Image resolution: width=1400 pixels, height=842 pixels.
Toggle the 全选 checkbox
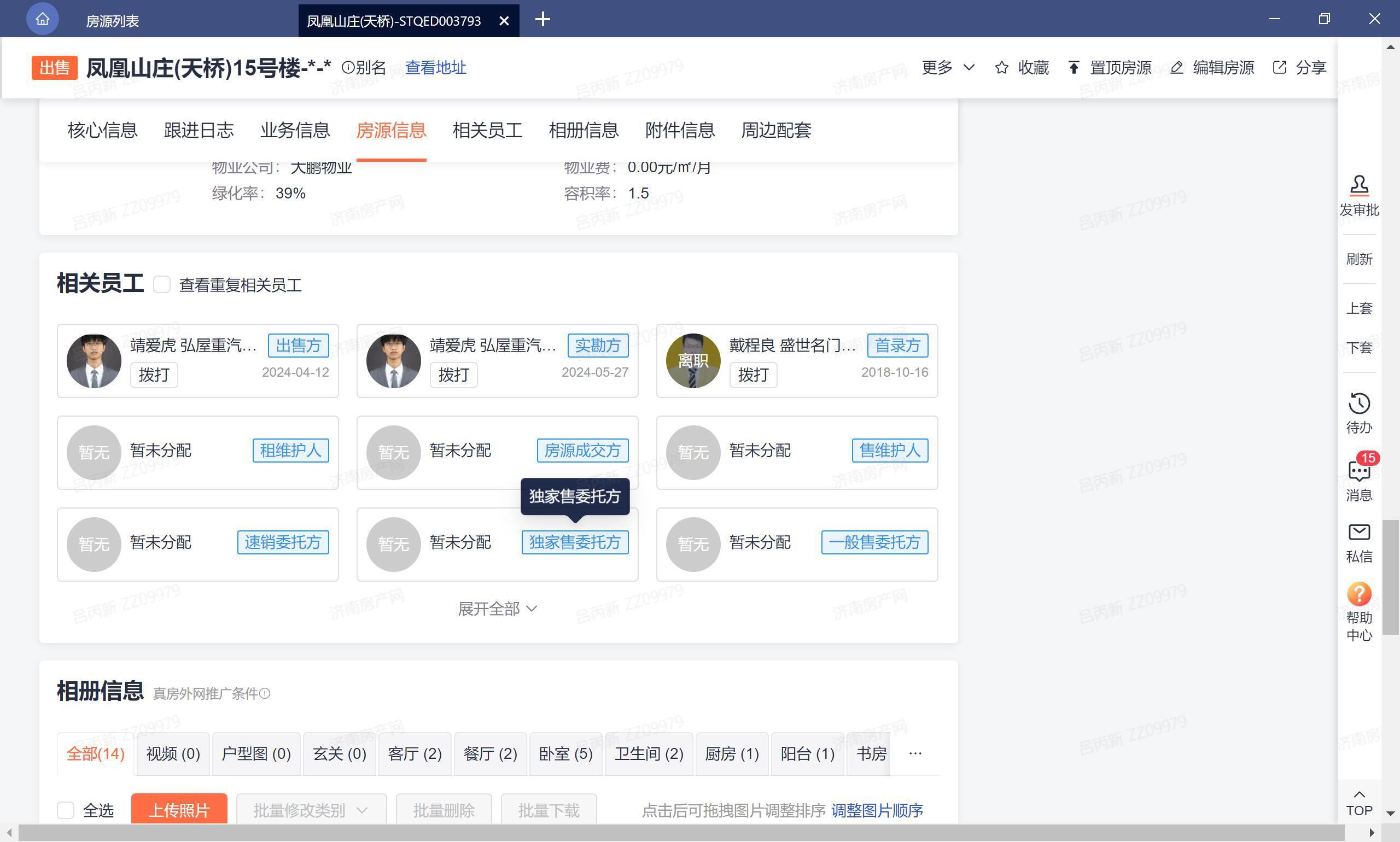[66, 810]
